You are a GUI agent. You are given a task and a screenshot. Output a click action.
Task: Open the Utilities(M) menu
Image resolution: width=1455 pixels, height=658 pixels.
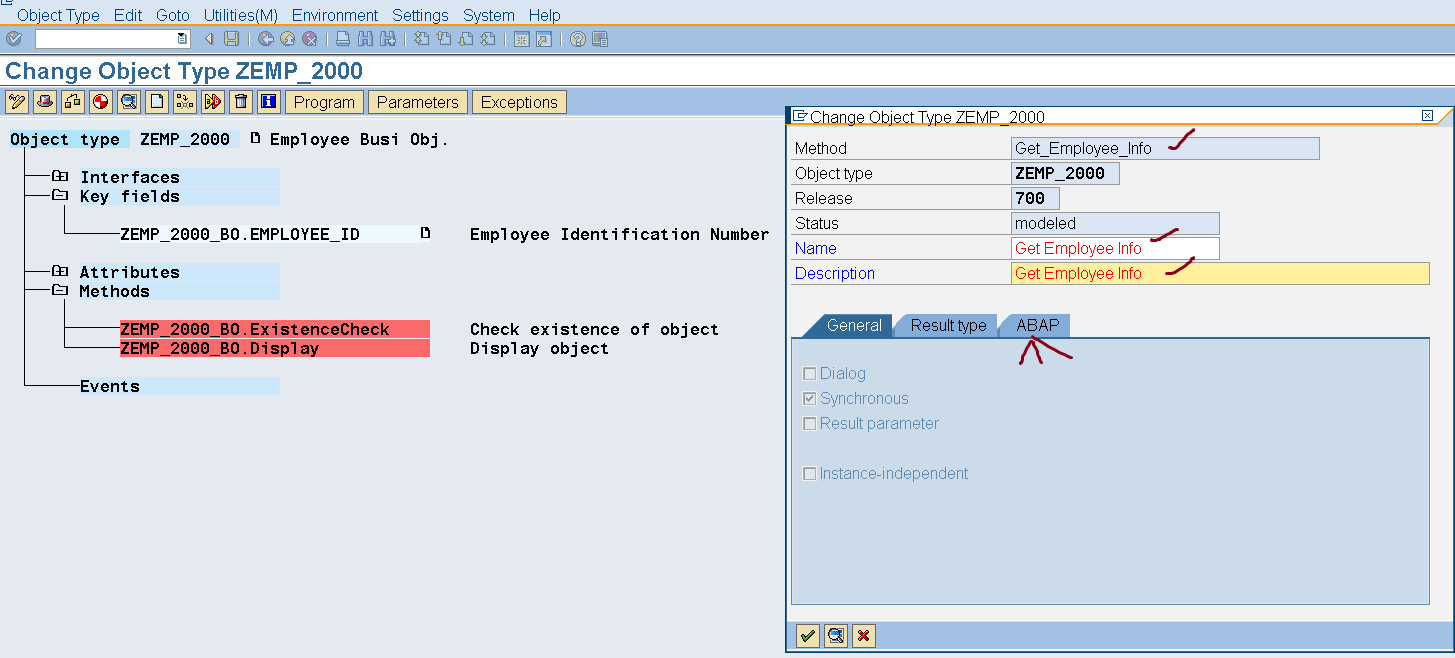pyautogui.click(x=240, y=15)
